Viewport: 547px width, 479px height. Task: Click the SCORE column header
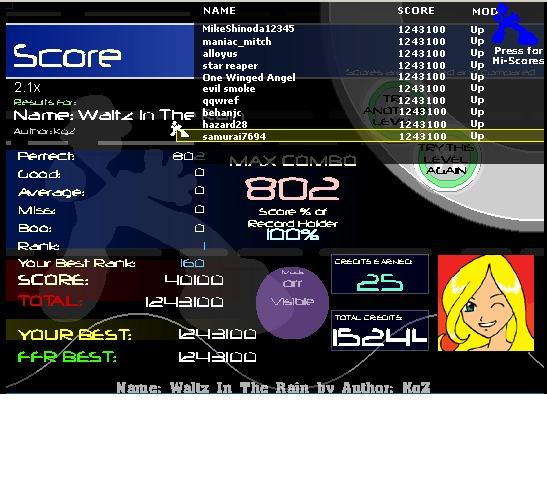(416, 11)
